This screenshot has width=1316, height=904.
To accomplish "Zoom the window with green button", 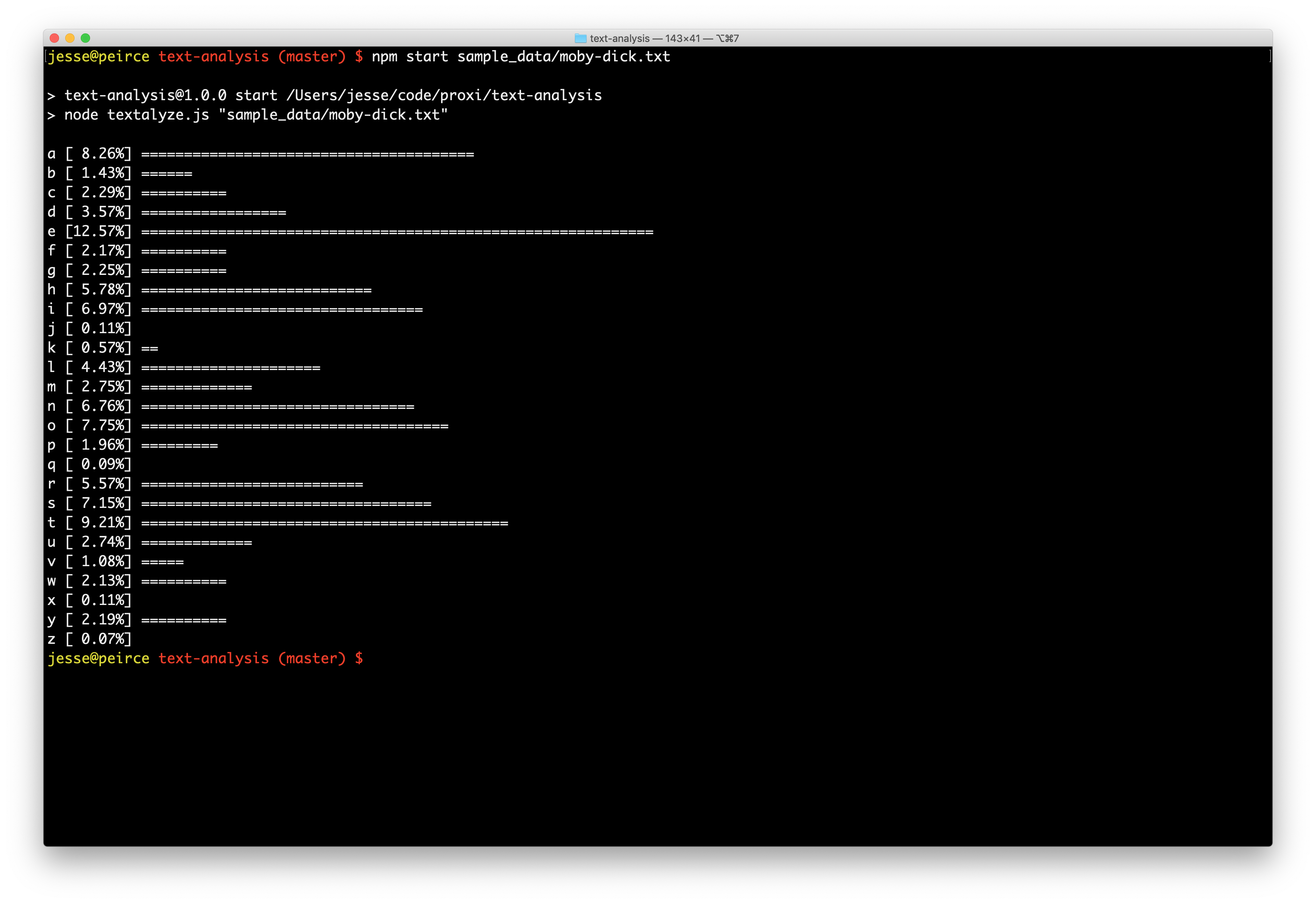I will click(x=85, y=38).
